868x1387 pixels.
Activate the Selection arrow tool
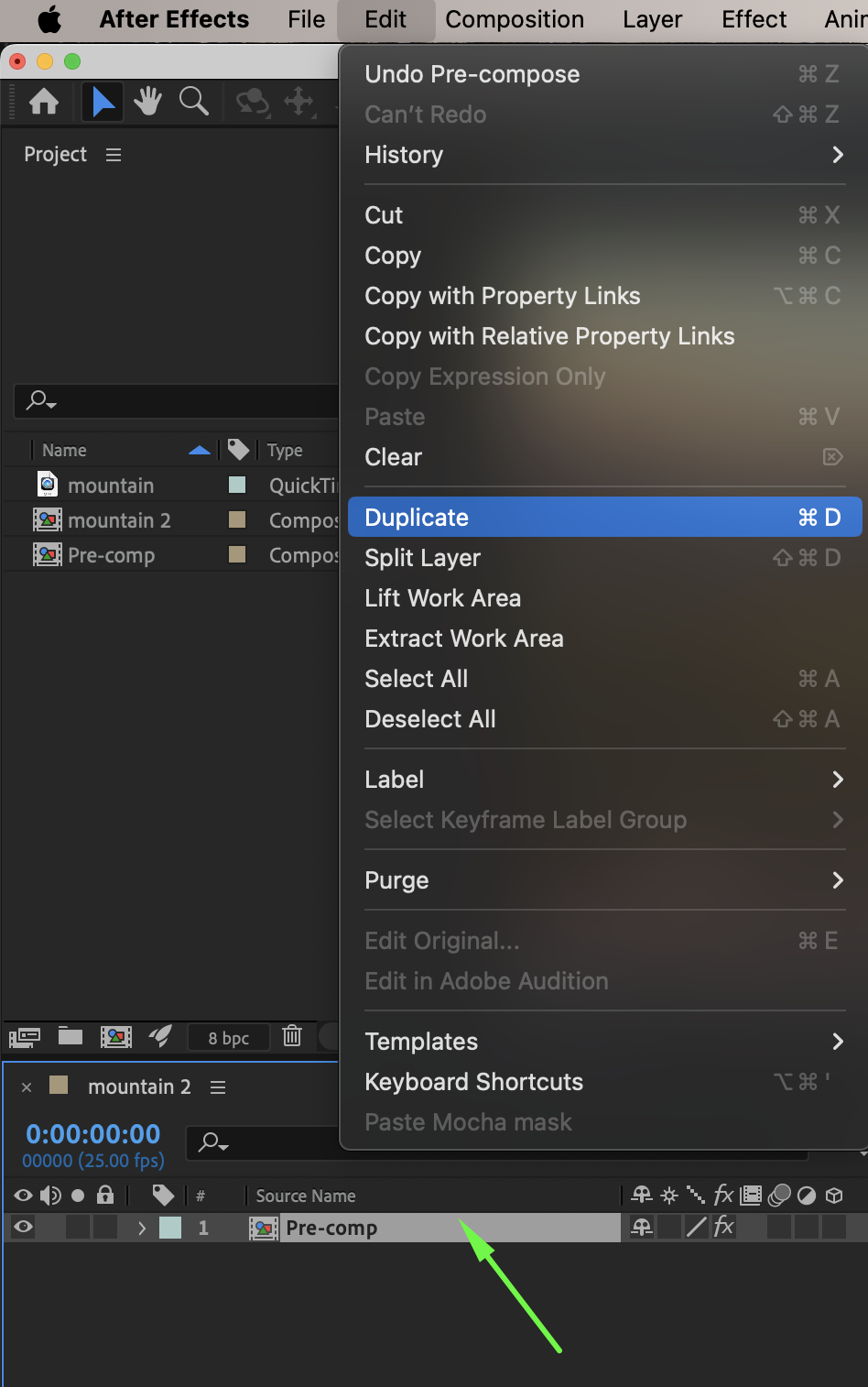tap(103, 101)
